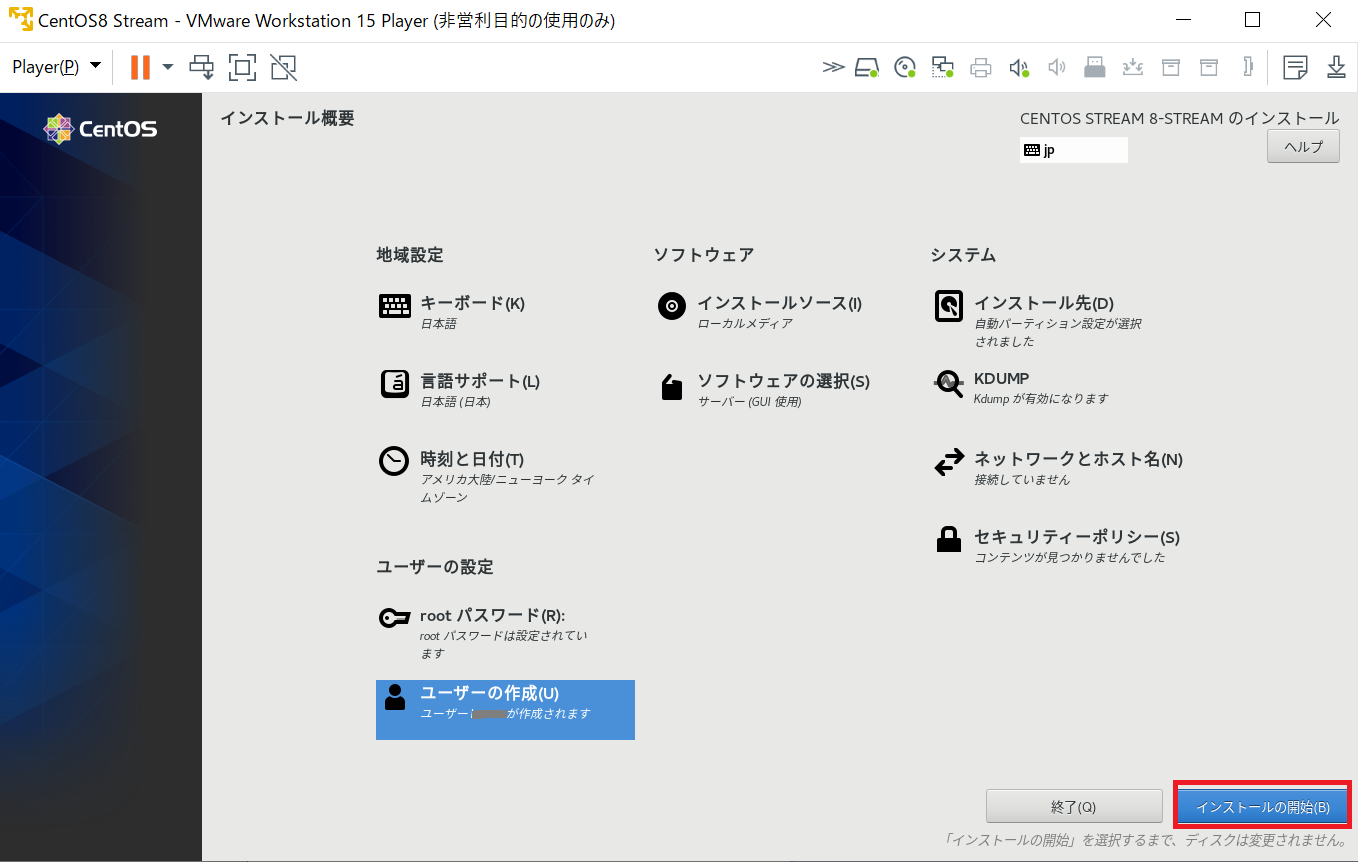1358x862 pixels.
Task: Open the Player(P) menu
Action: pyautogui.click(x=56, y=67)
